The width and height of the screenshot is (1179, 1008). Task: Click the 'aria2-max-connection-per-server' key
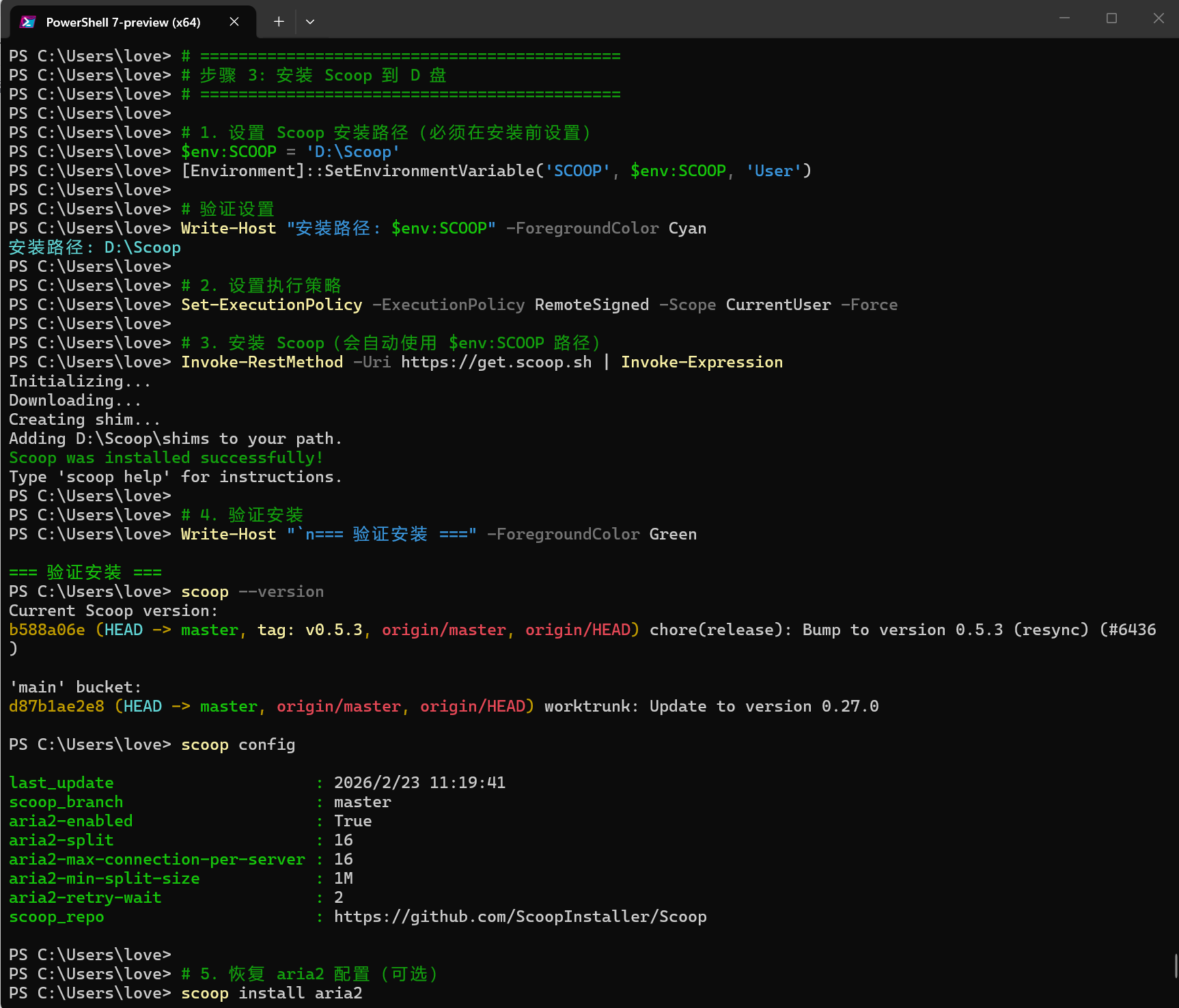(157, 859)
